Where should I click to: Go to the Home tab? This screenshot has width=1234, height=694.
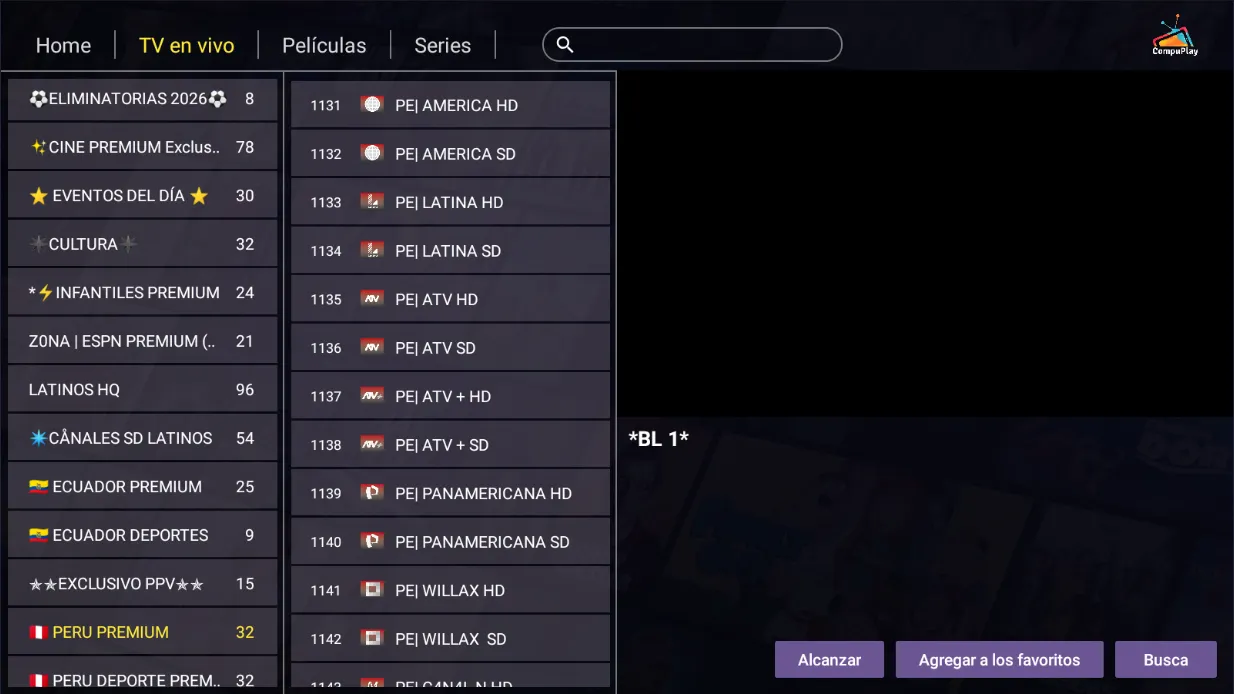click(63, 46)
